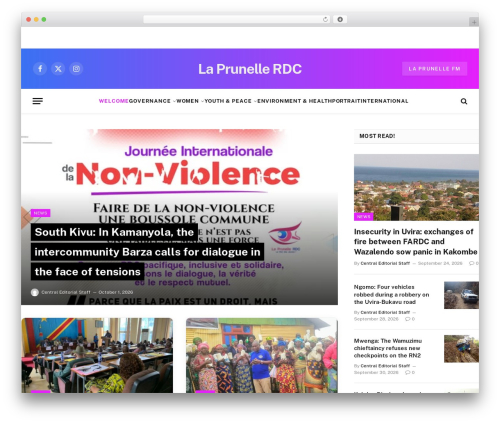
Task: Click the La Prunelle FM button
Action: pos(434,69)
